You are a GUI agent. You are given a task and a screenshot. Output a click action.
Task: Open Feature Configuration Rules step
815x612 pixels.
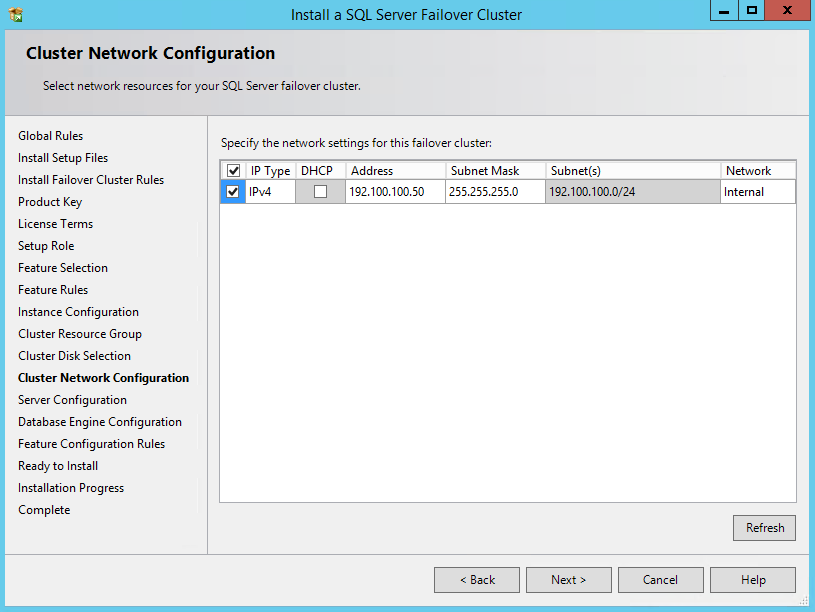[x=91, y=444]
